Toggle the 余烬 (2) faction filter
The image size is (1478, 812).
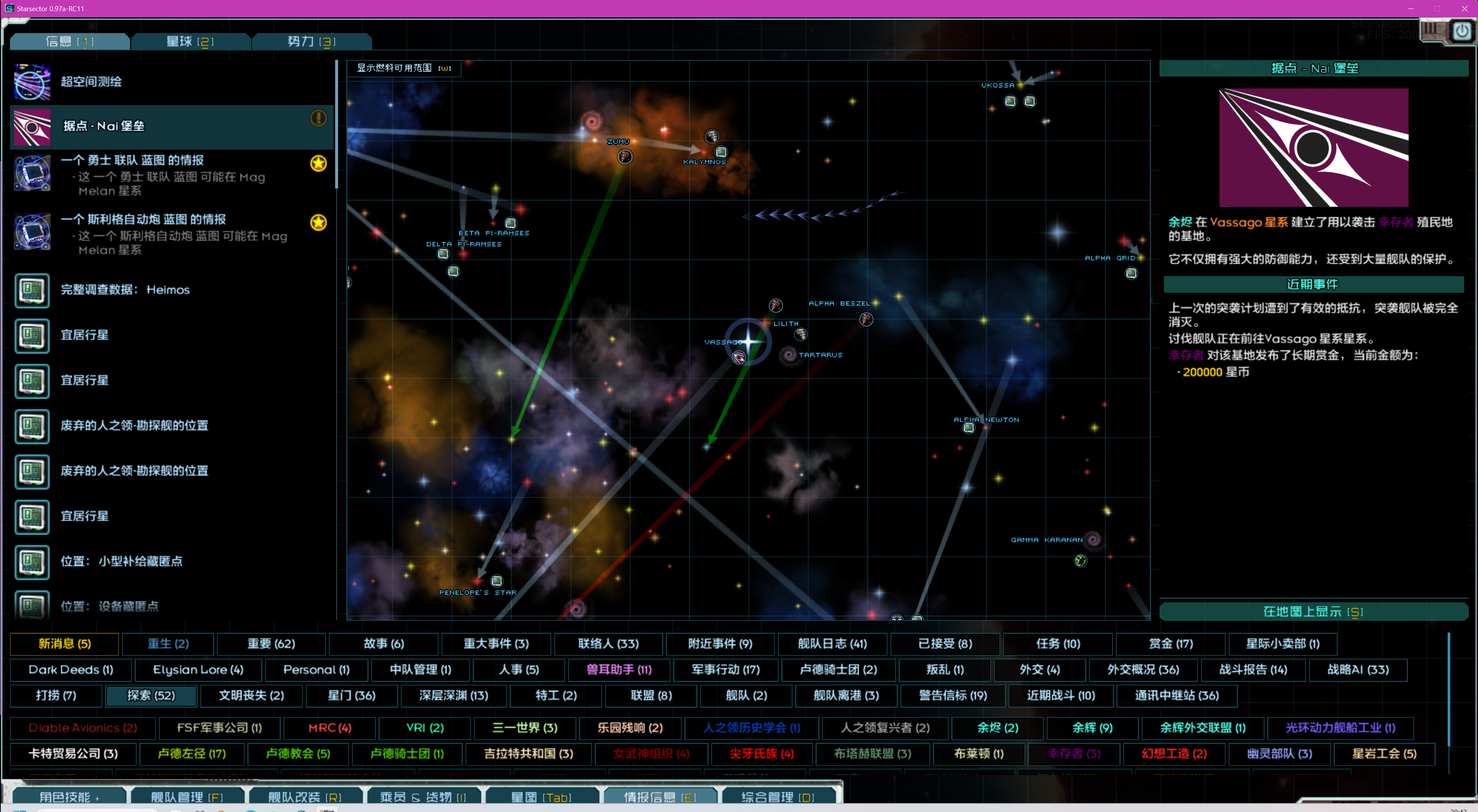997,728
